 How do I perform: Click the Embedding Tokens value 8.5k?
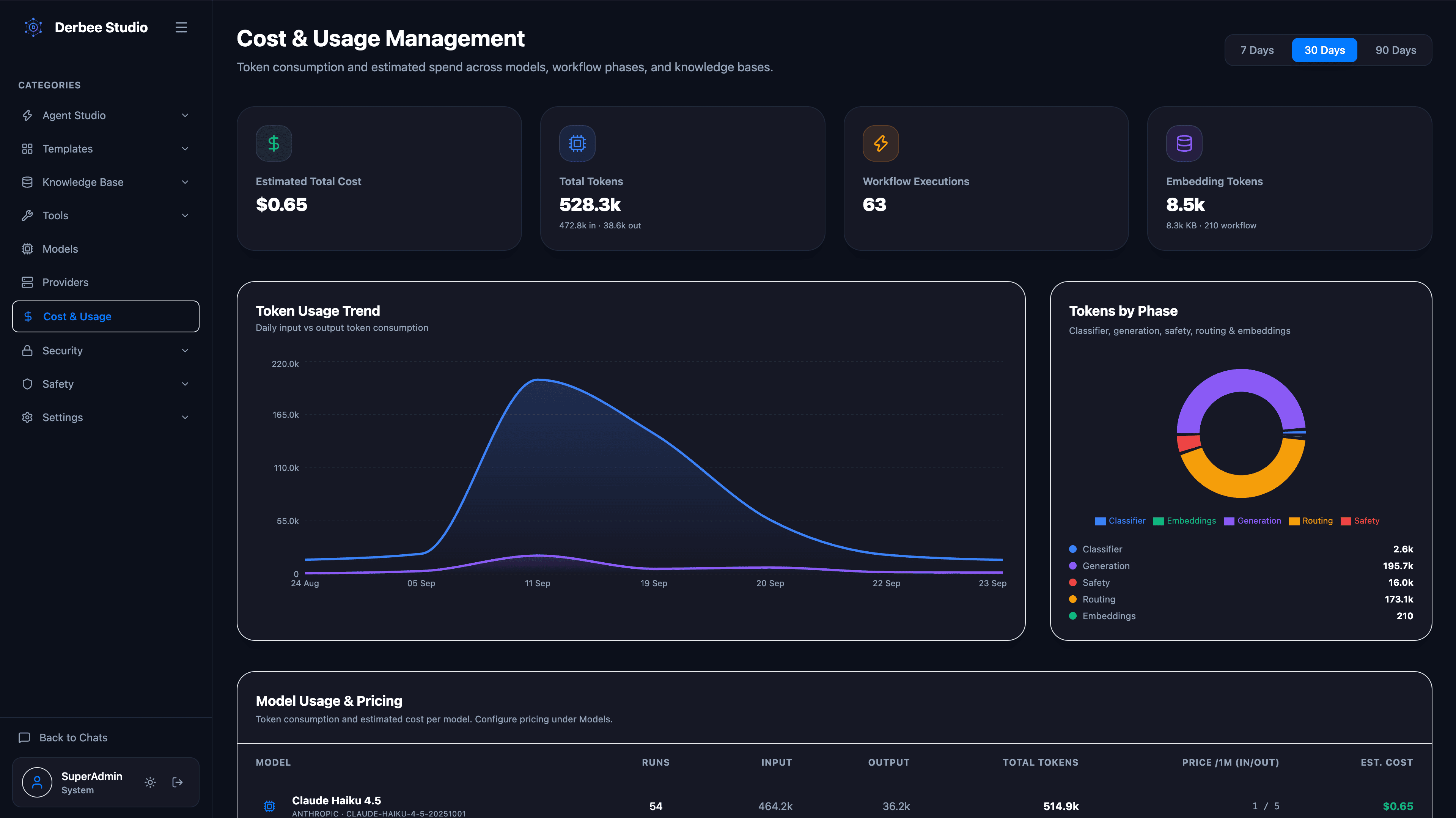point(1185,204)
